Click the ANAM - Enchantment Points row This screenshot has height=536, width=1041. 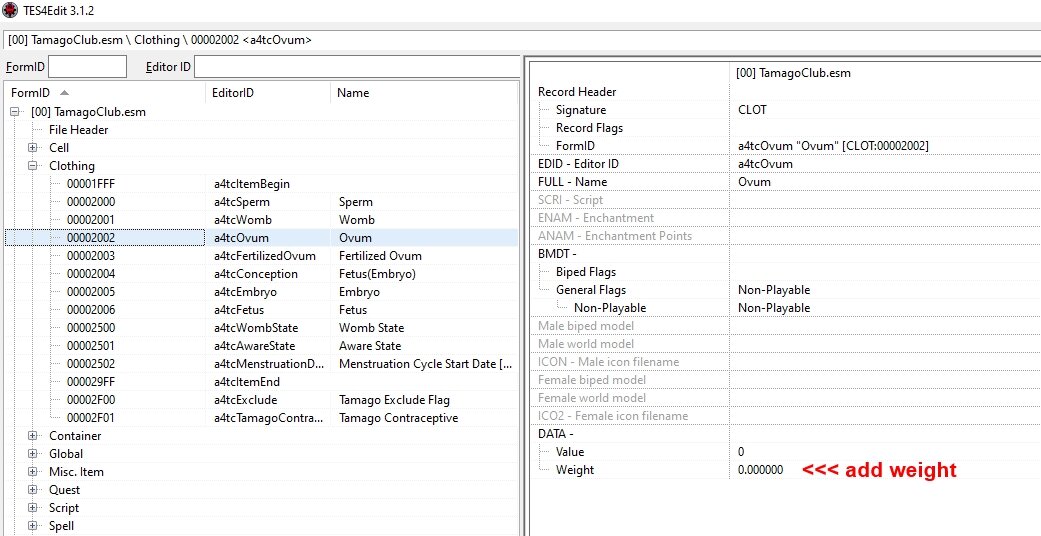(x=785, y=235)
